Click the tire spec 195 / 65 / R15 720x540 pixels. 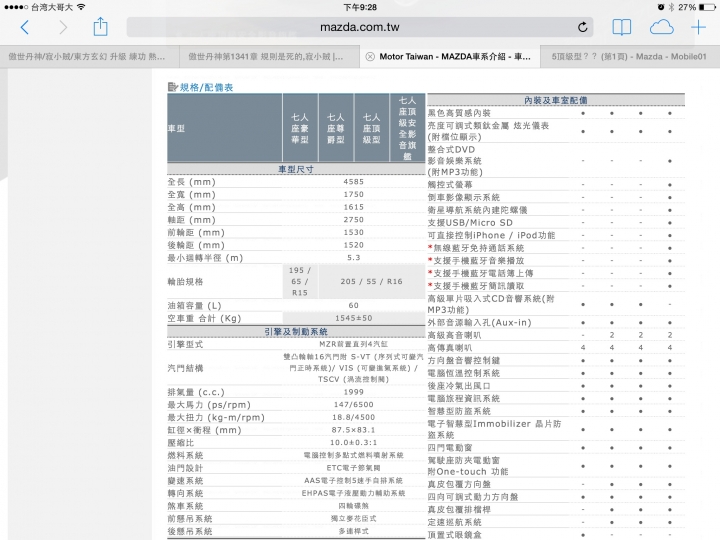300,281
